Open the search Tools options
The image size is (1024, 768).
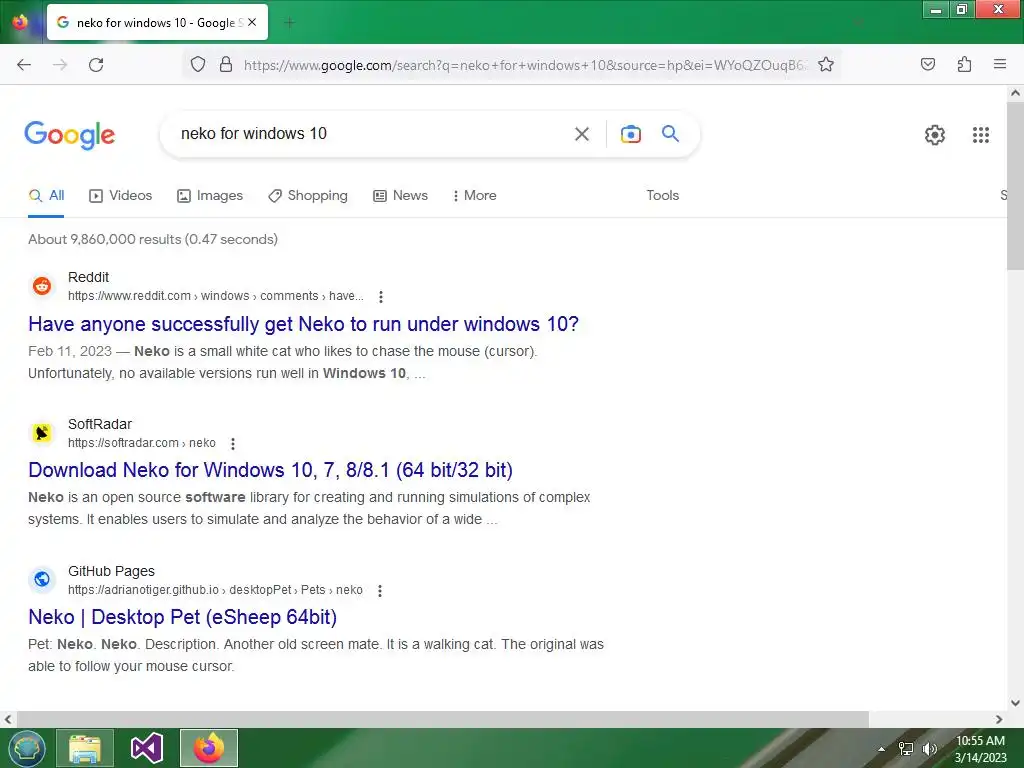point(663,195)
